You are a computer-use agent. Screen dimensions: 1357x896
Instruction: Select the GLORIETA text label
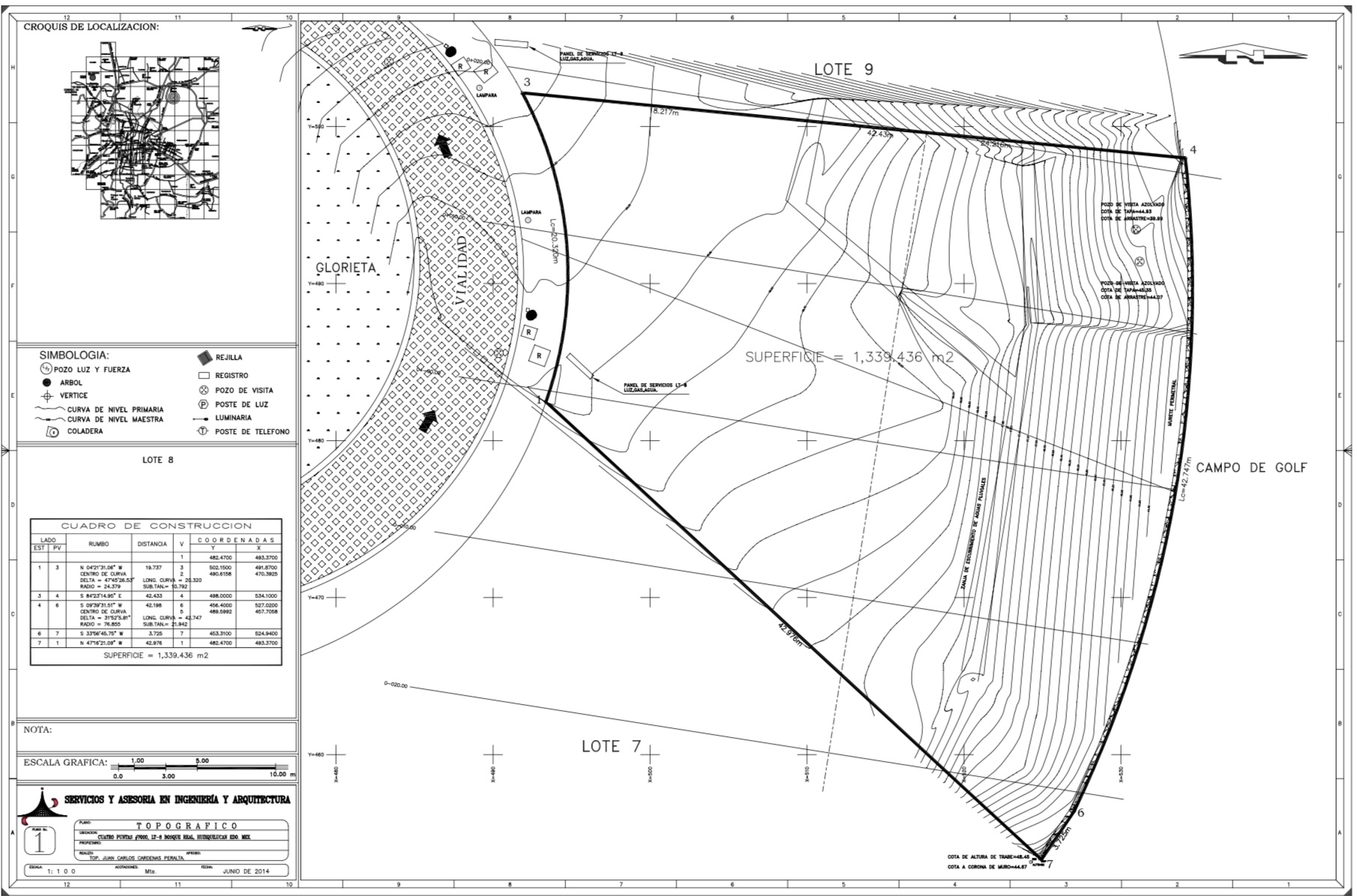(346, 268)
